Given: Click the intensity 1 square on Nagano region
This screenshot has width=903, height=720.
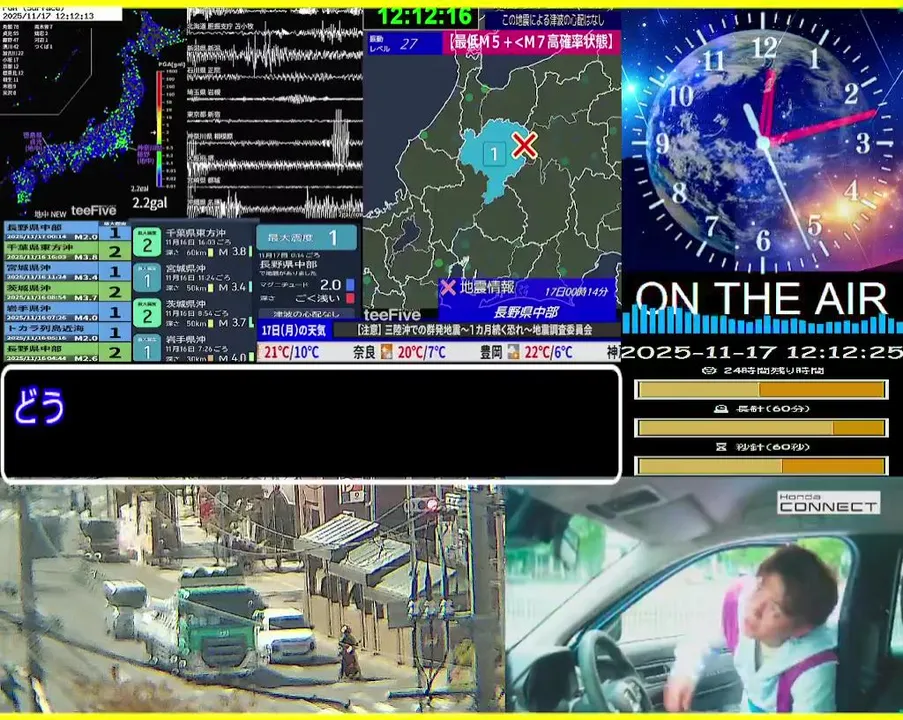Looking at the screenshot, I should pos(494,154).
